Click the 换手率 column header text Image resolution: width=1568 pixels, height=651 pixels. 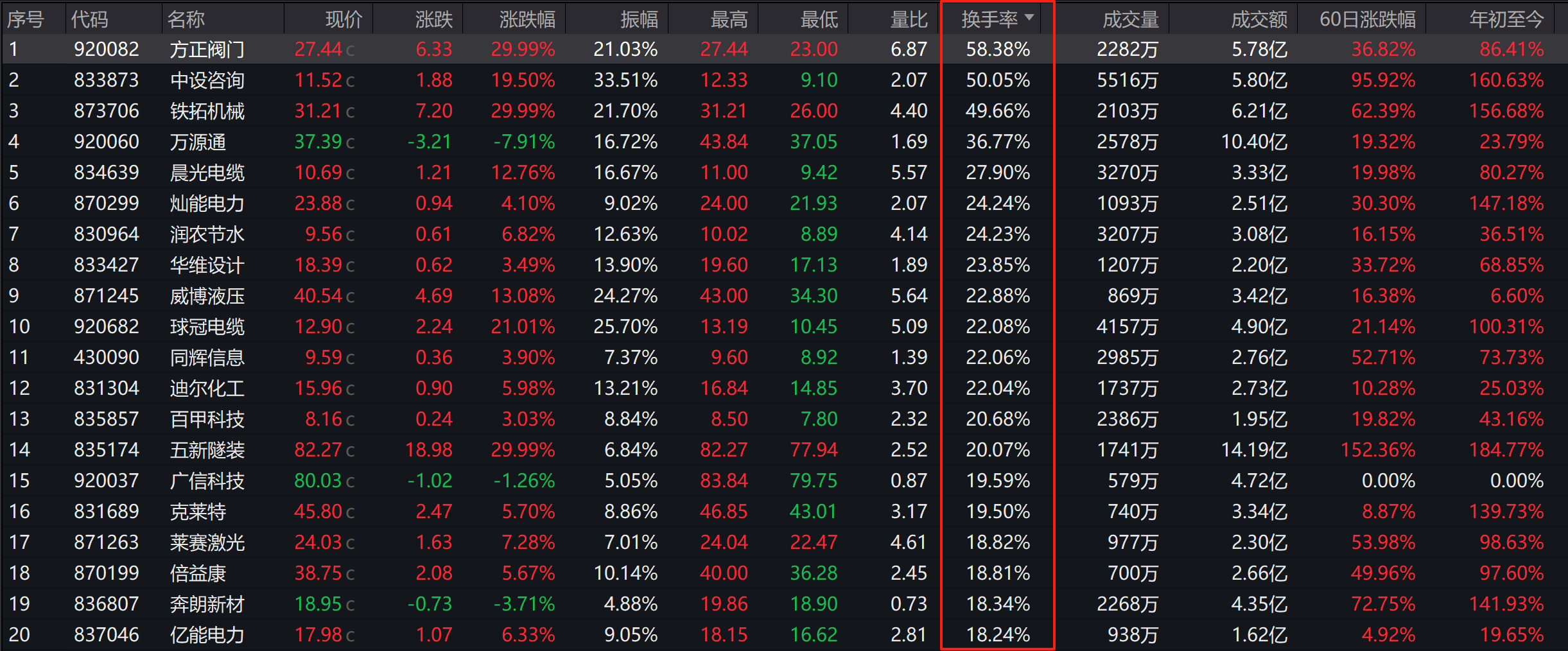[989, 19]
